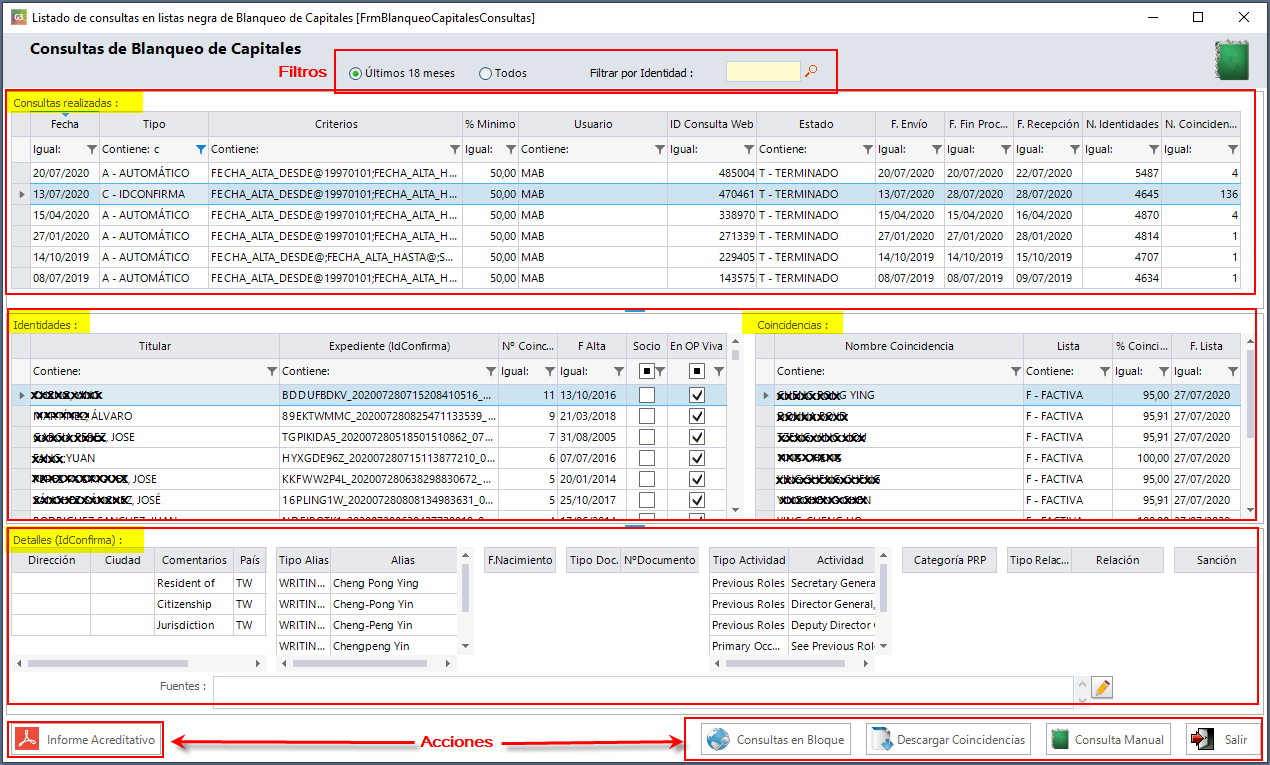Toggle Socio checkbox in the 13/10/2016 row
This screenshot has width=1270, height=765.
coord(647,395)
